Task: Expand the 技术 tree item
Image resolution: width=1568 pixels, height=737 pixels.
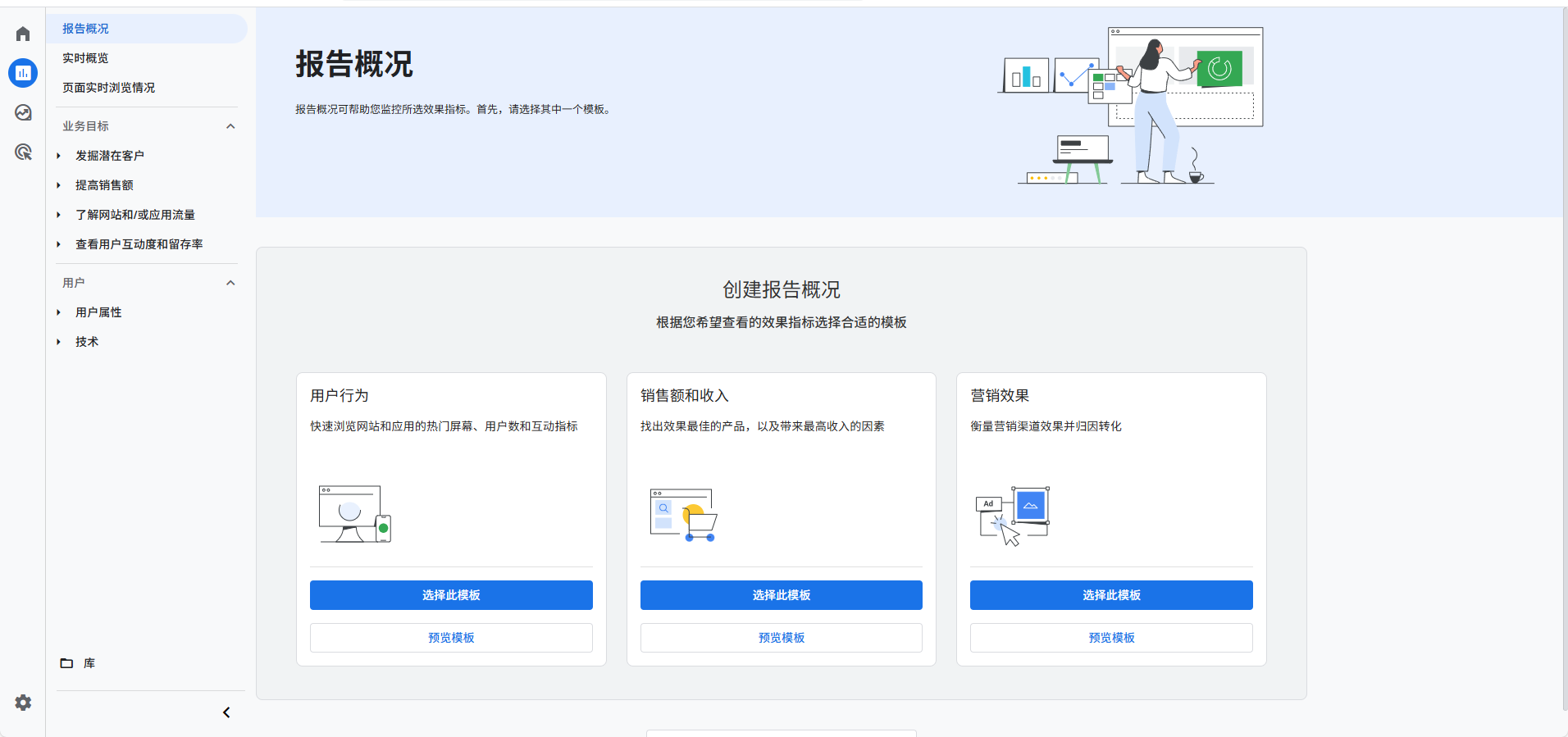Action: [59, 342]
